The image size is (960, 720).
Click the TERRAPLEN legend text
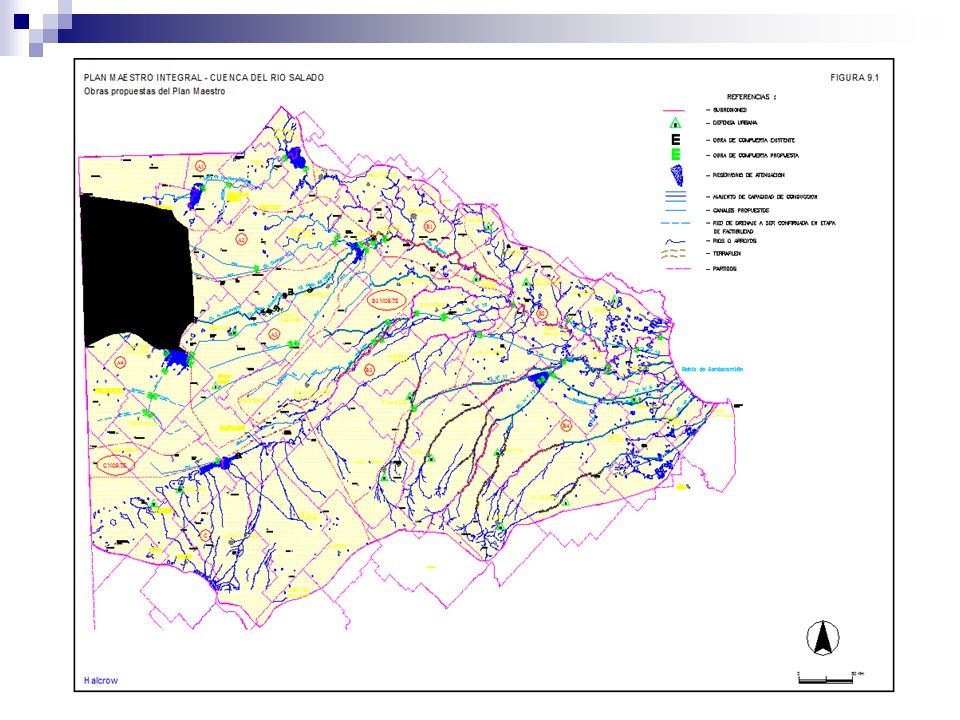727,253
